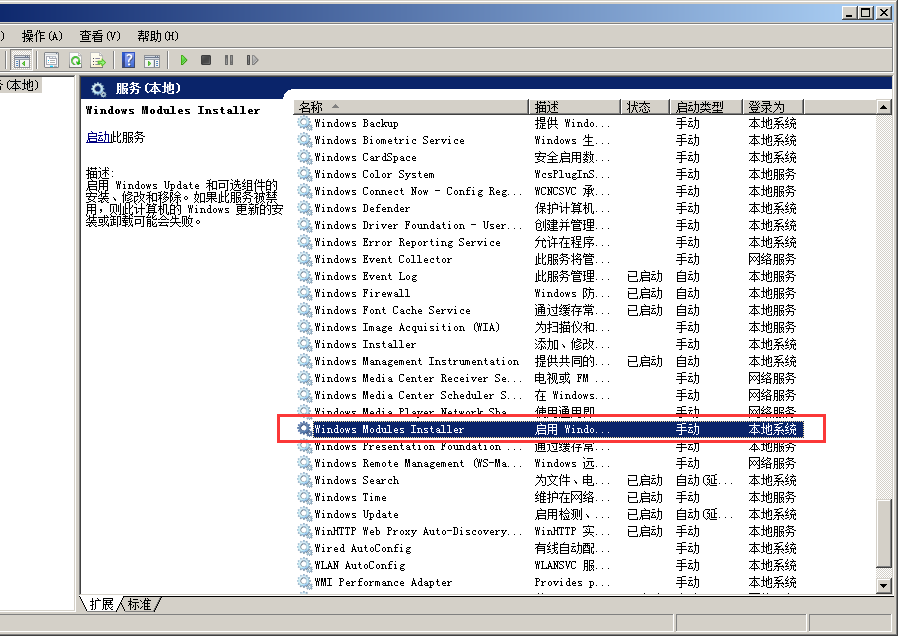Click the Refresh toolbar icon
The height and width of the screenshot is (636, 898).
[75, 61]
